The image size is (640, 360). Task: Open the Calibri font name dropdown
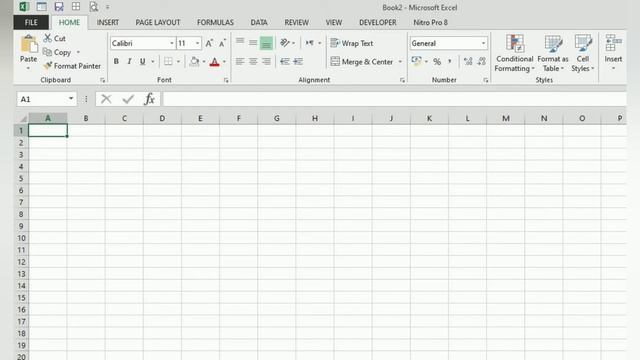[x=172, y=43]
